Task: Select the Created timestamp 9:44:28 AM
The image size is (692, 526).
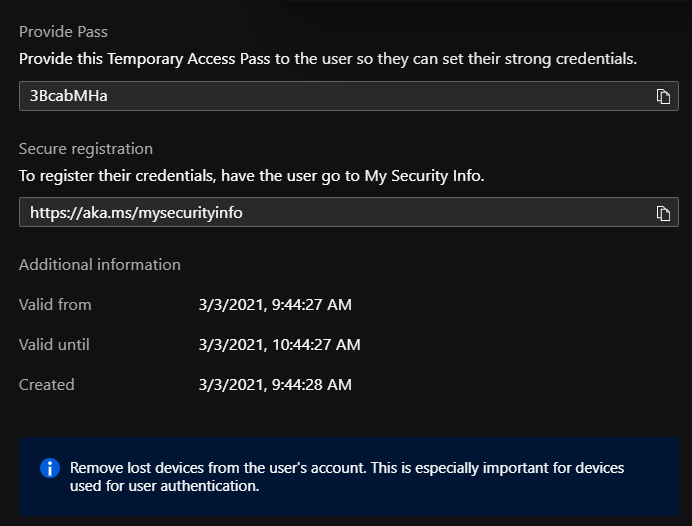Action: point(275,384)
